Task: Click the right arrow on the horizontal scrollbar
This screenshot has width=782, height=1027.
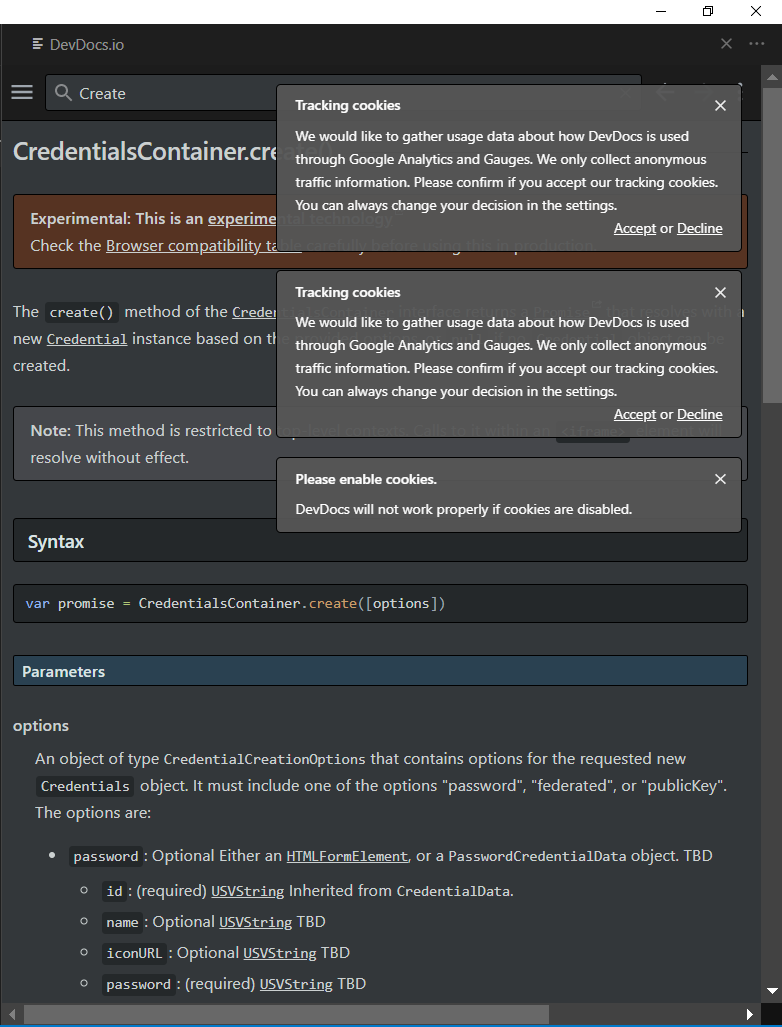Action: (x=751, y=1014)
